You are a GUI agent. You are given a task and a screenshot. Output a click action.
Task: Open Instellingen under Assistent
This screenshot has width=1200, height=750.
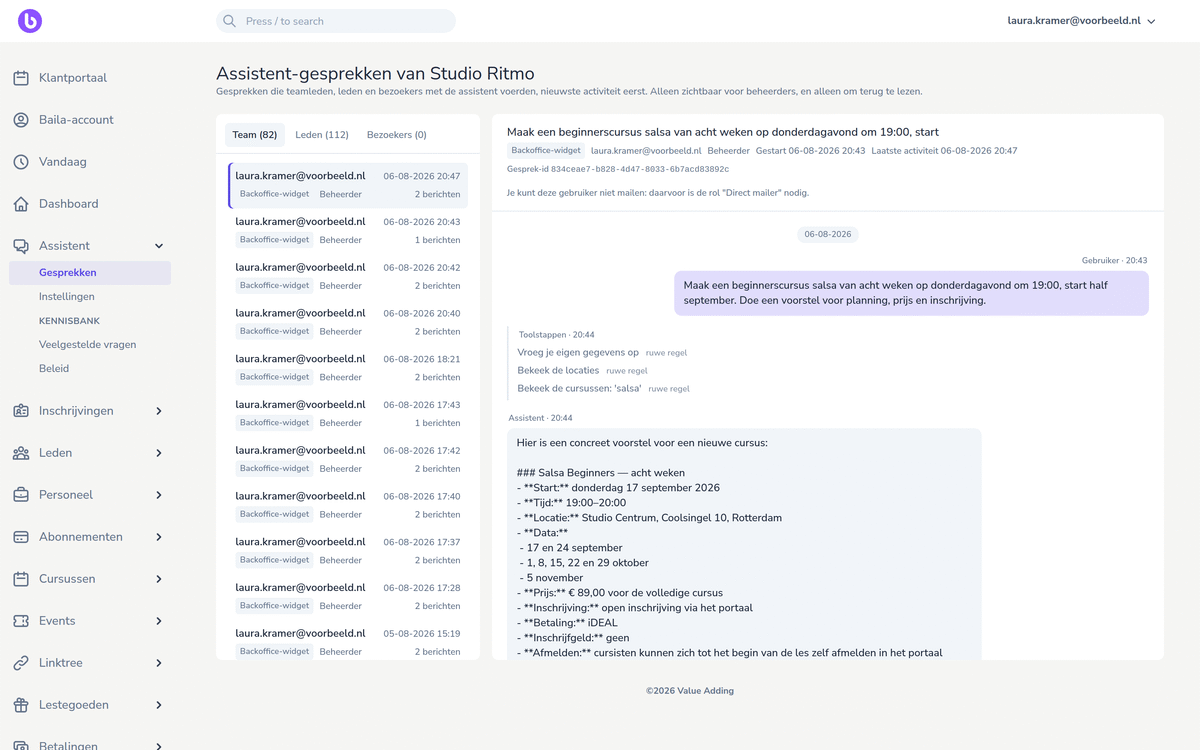click(x=67, y=297)
